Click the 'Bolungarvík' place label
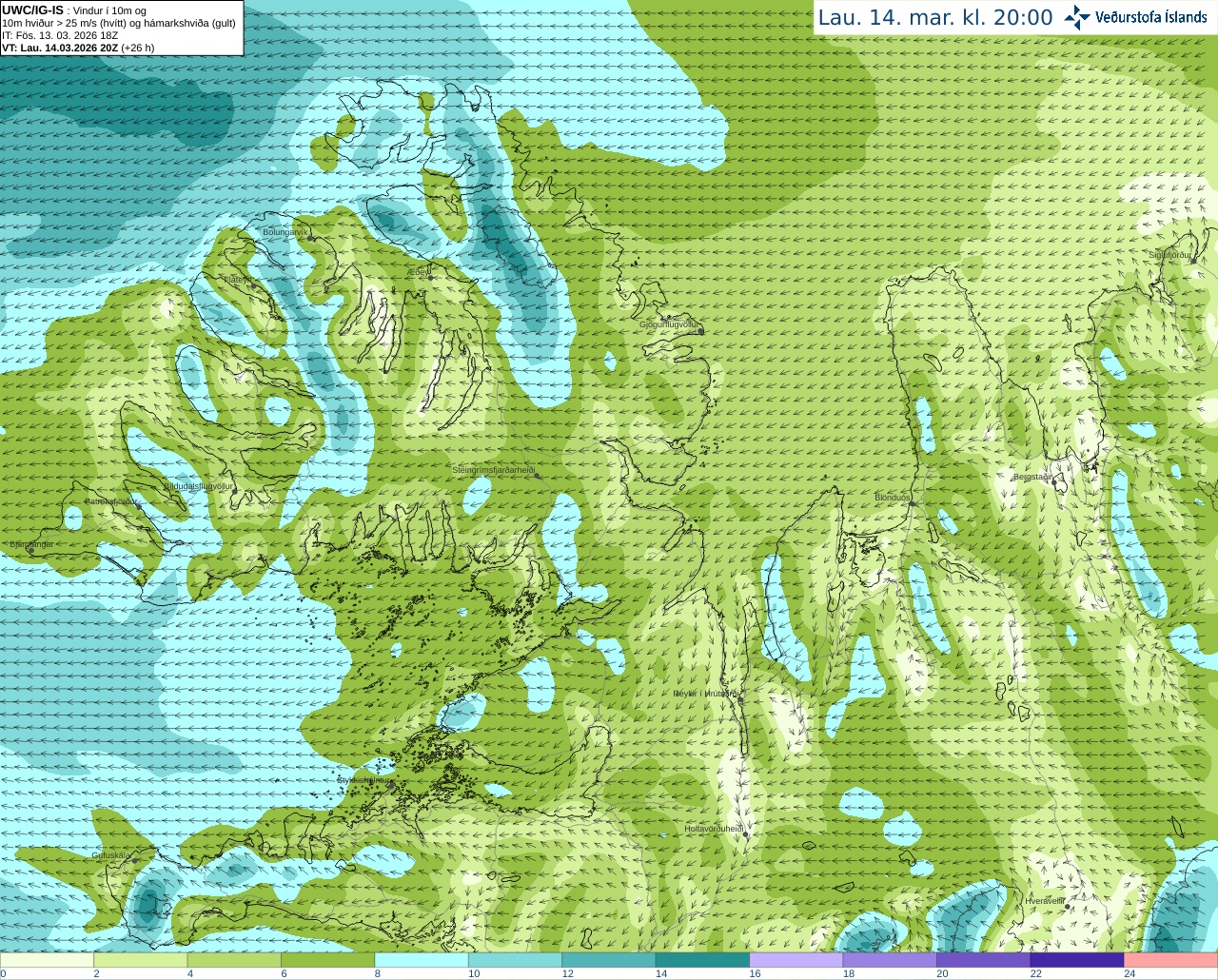Image resolution: width=1218 pixels, height=980 pixels. pos(285,232)
